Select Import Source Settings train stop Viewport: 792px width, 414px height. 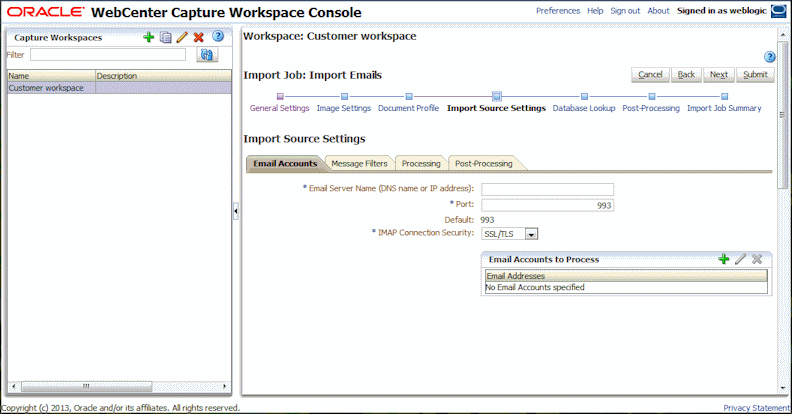497,96
